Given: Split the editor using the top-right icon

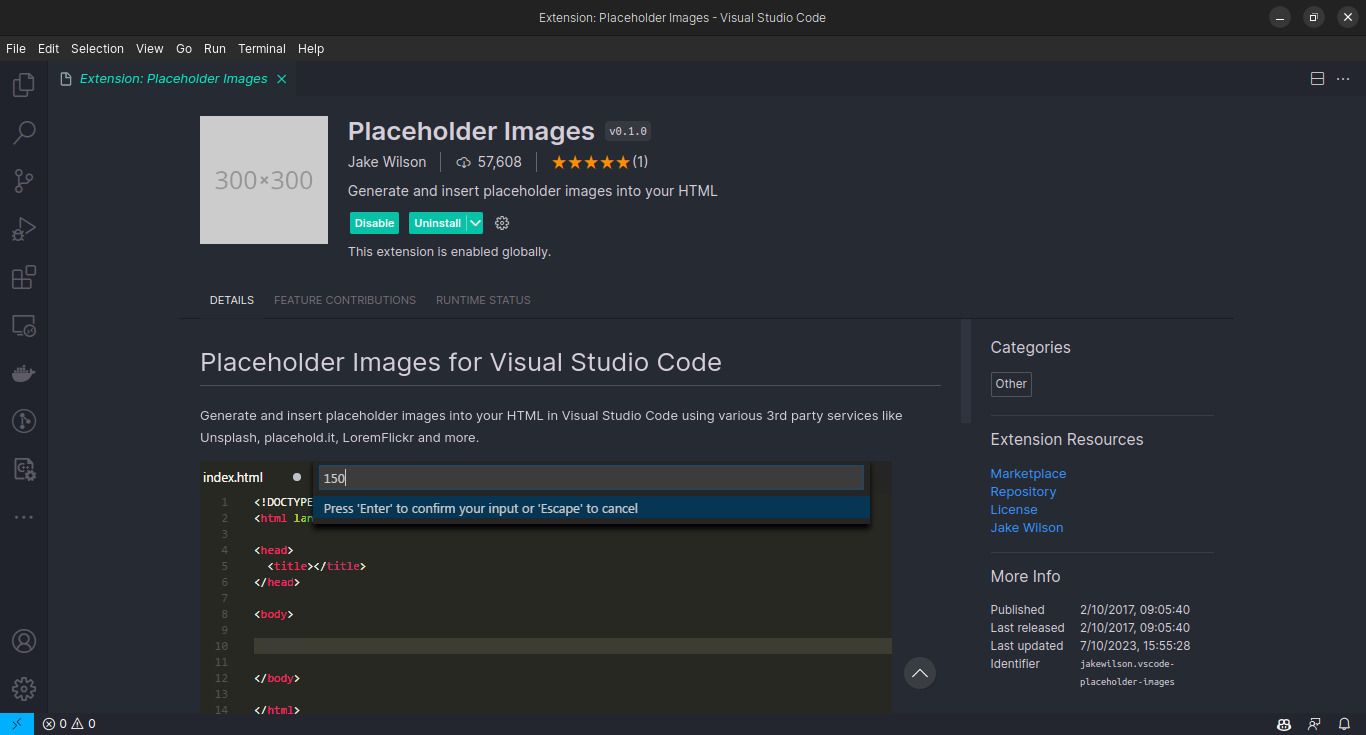Looking at the screenshot, I should point(1317,78).
